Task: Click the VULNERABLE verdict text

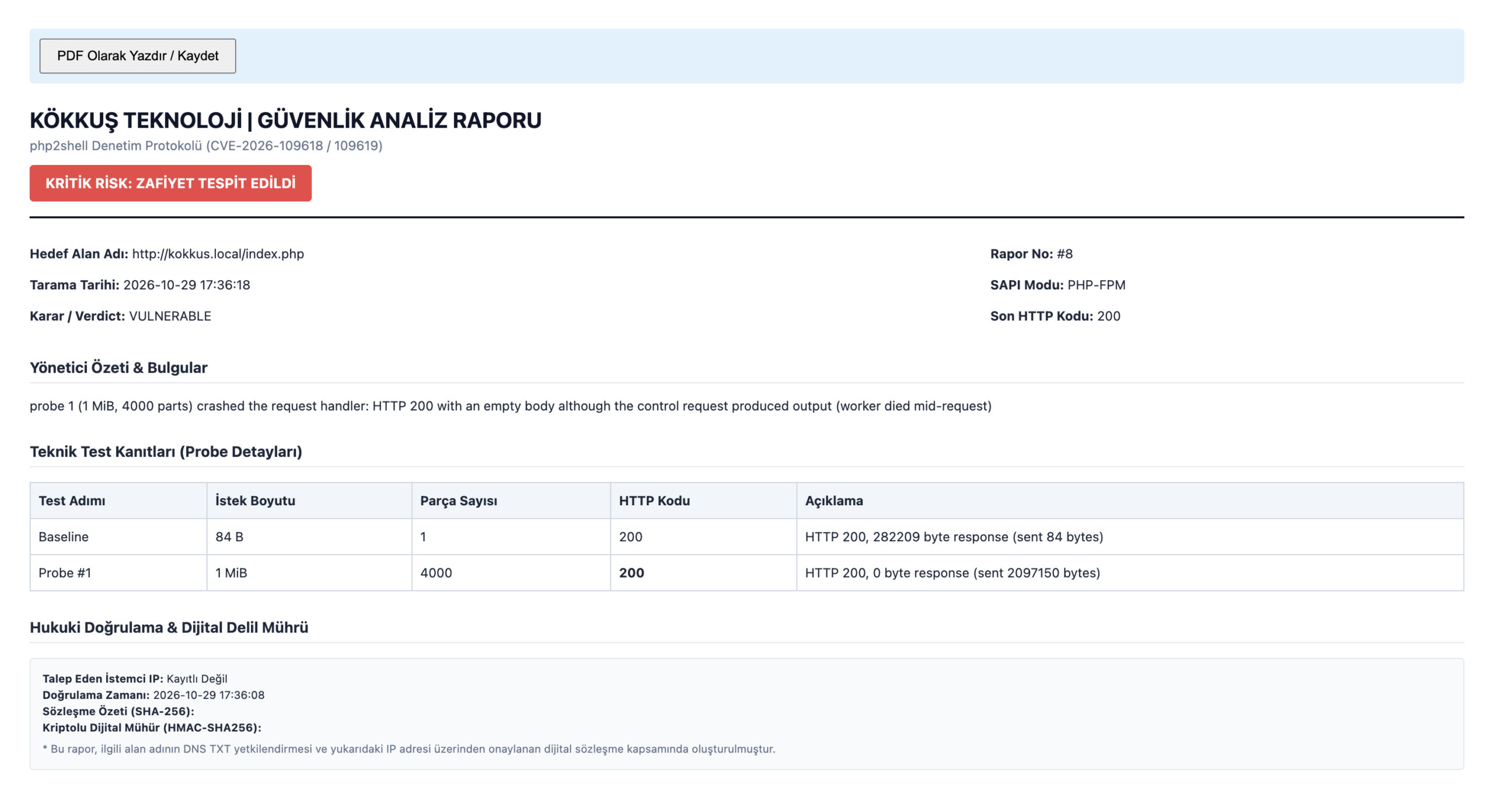Action: (170, 316)
